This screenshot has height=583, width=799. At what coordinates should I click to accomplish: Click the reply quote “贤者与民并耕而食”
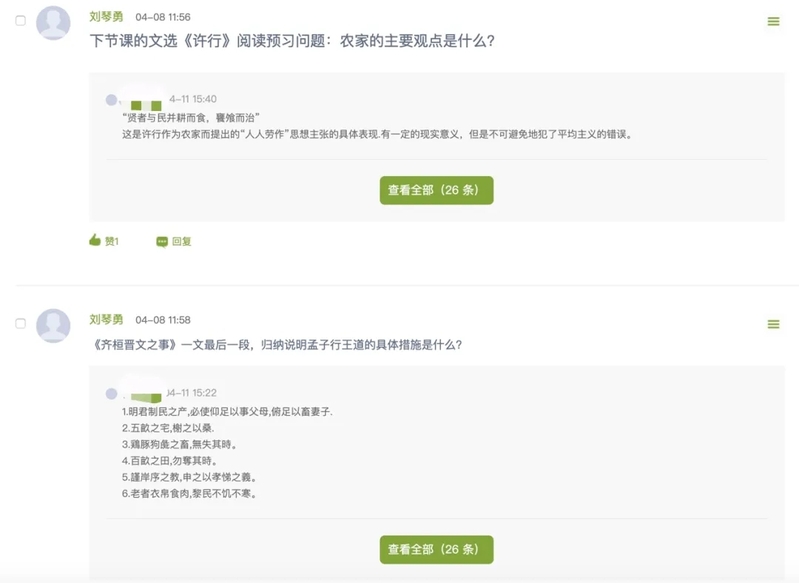190,117
